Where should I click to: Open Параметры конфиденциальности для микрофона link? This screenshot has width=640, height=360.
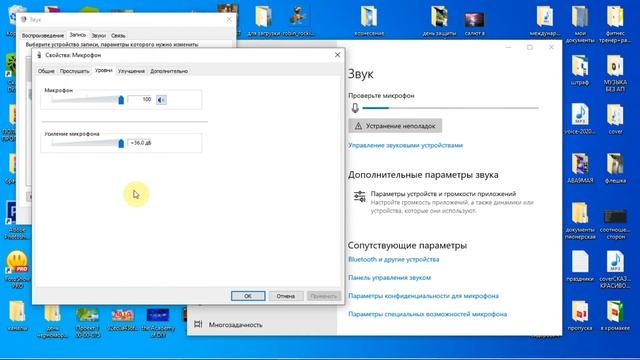[x=423, y=296]
